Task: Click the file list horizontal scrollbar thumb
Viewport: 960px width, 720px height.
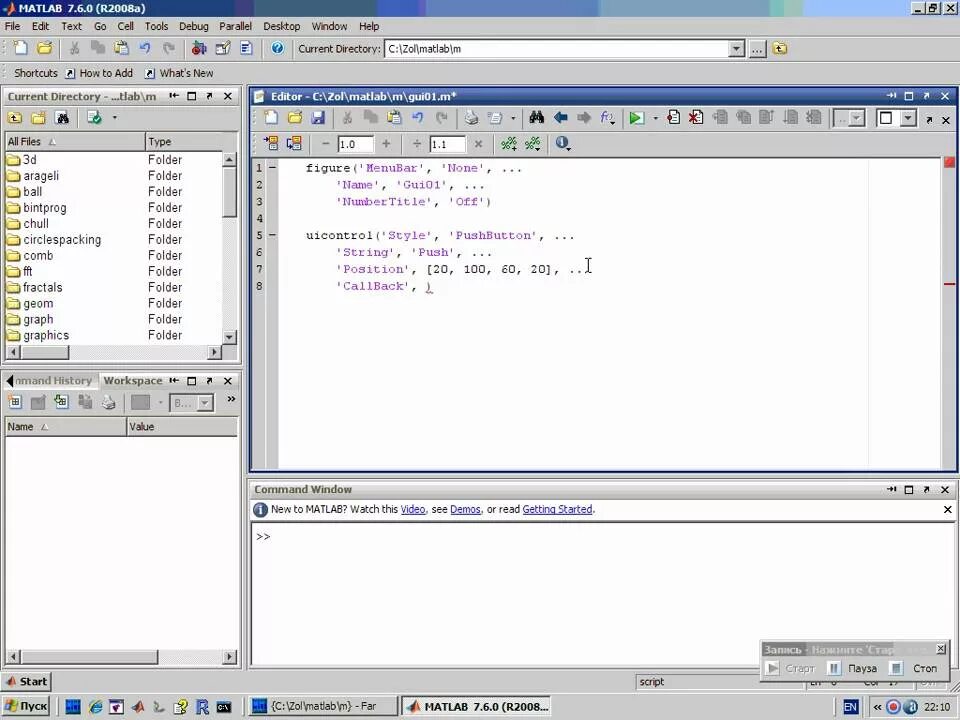Action: coord(45,352)
